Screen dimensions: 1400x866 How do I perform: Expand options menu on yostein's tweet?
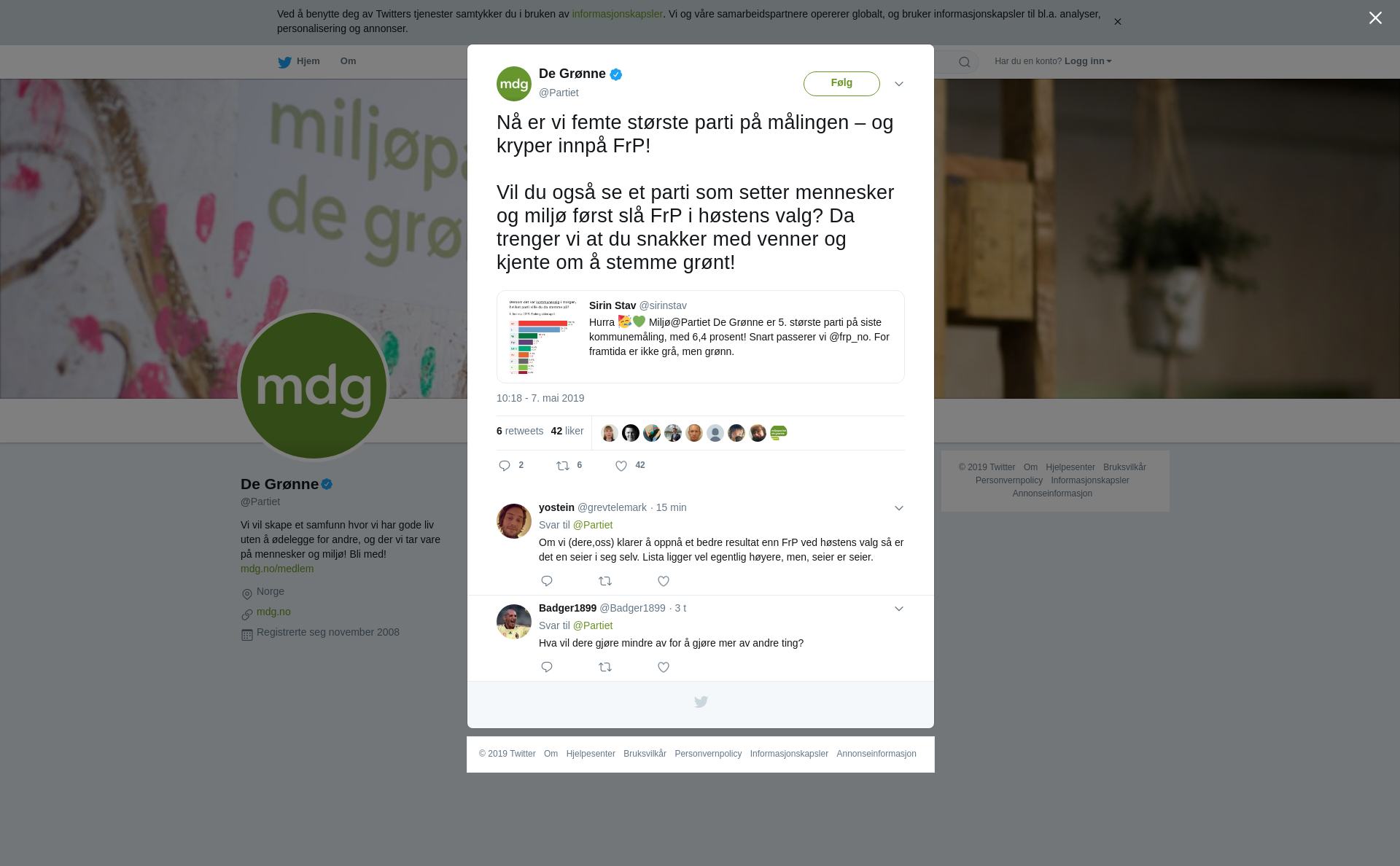[899, 509]
